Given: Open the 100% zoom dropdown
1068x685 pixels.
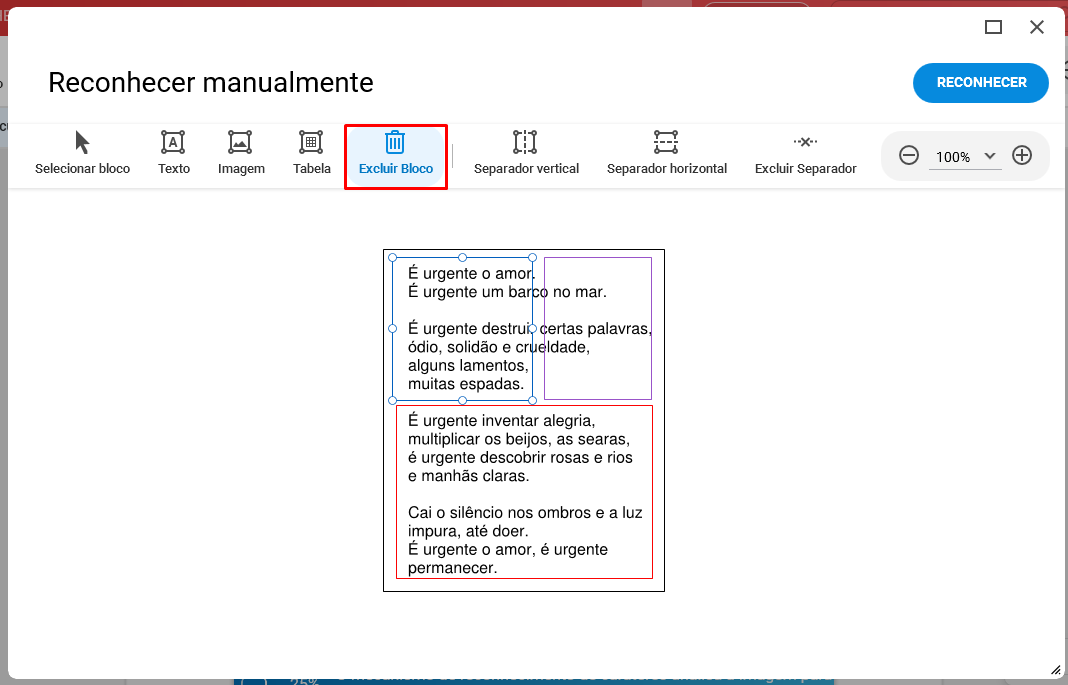Looking at the screenshot, I should coord(965,157).
